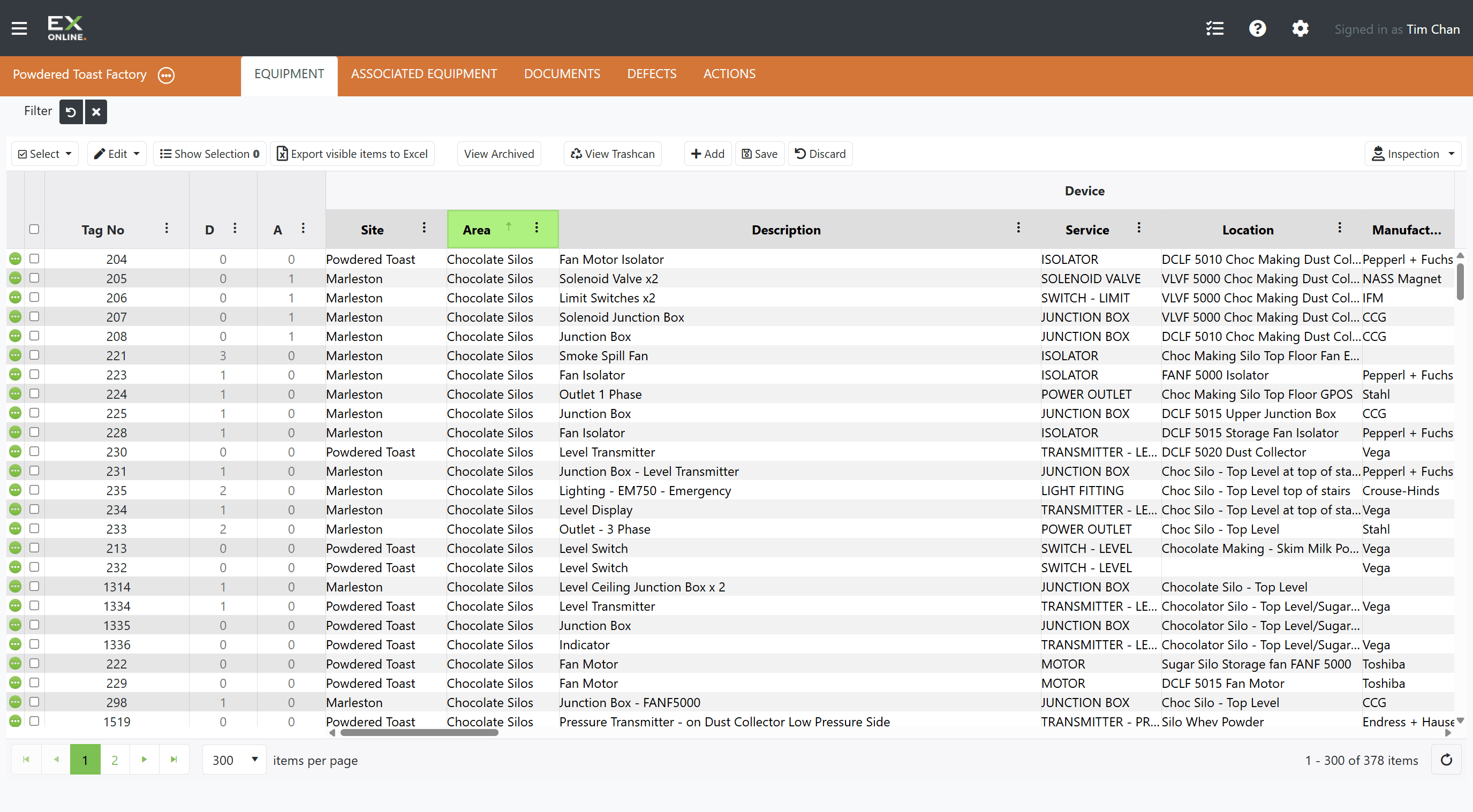1473x812 pixels.
Task: Open Description column options menu
Action: pos(1018,229)
